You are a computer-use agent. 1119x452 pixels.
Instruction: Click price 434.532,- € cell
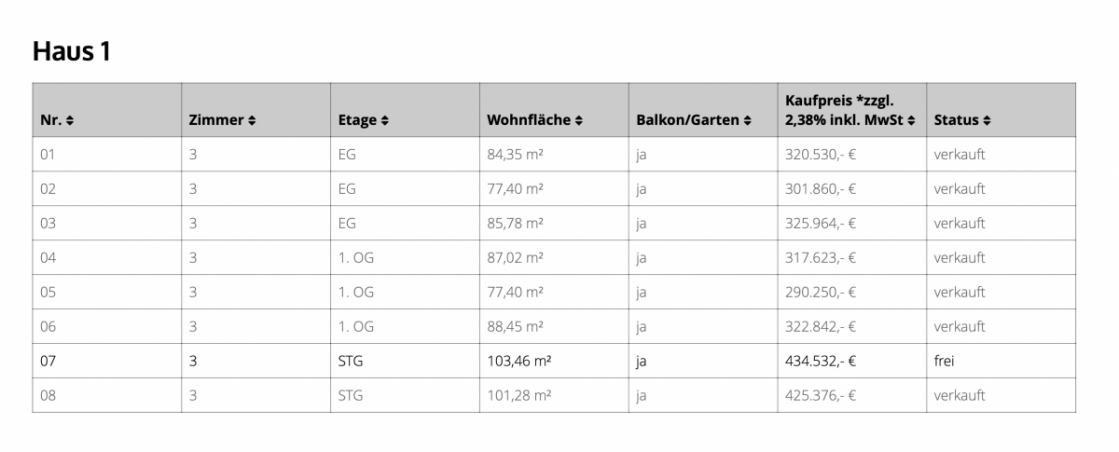point(820,361)
